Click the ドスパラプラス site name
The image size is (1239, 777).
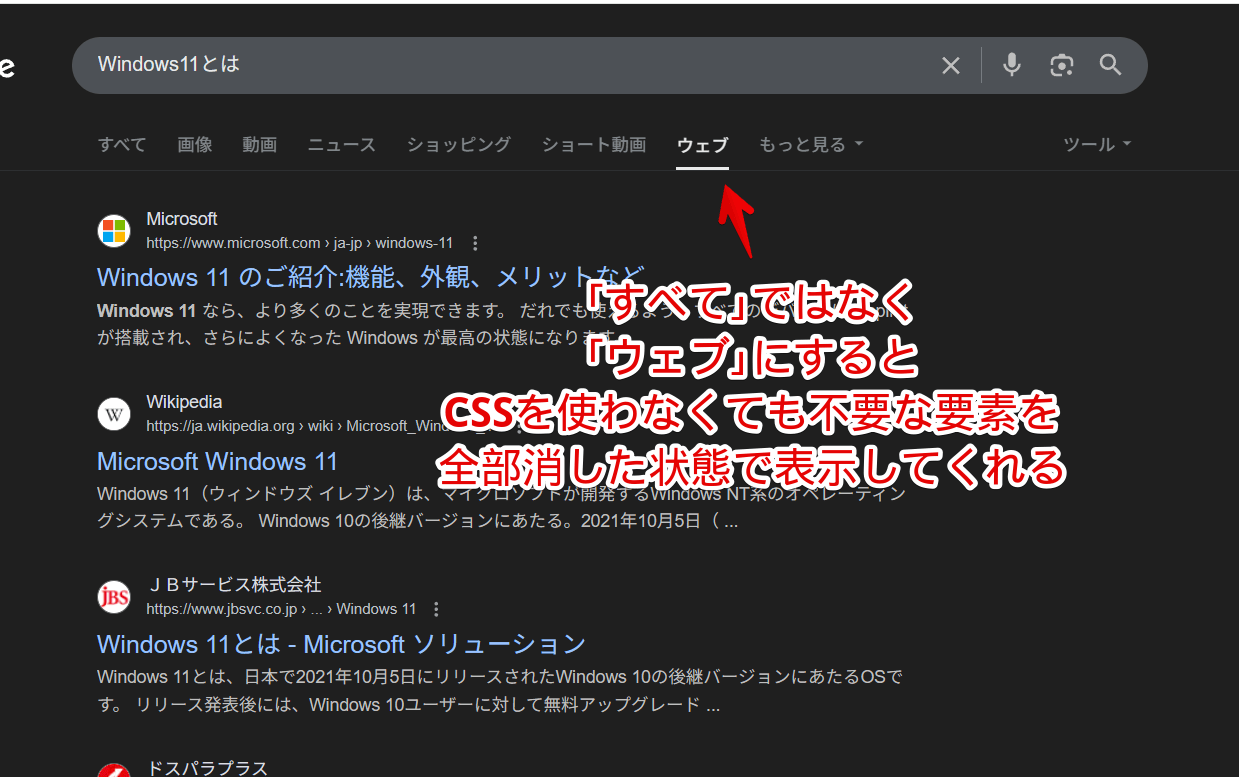(x=207, y=768)
